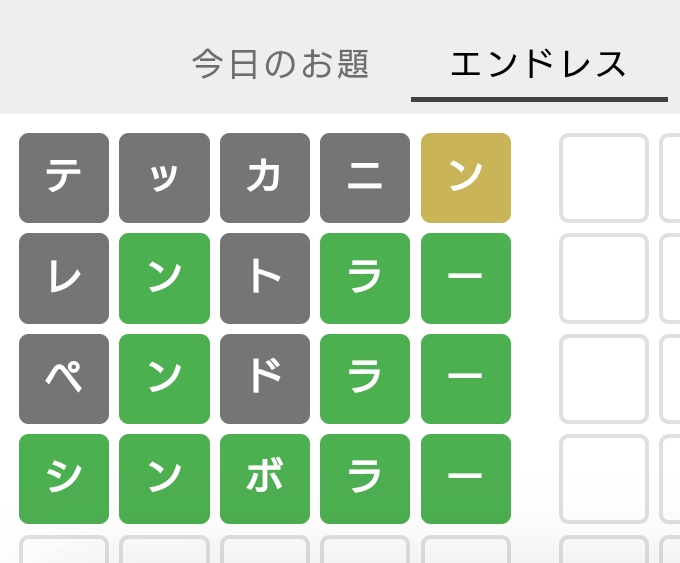Click the gray small ッ tile
The image size is (680, 563).
pyautogui.click(x=164, y=178)
